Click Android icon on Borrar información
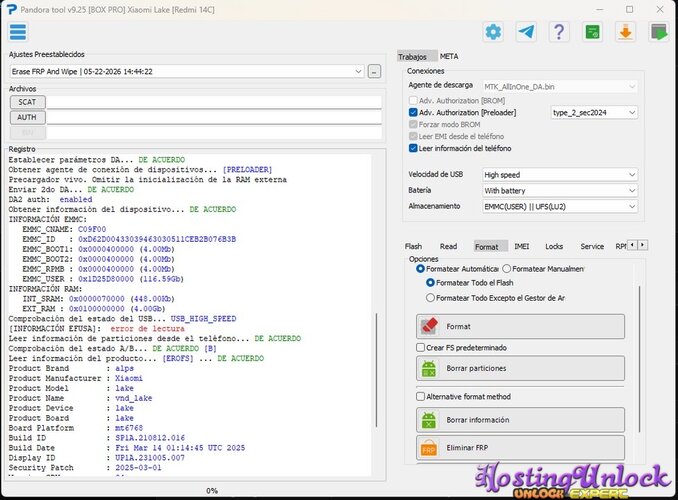Screen dimensions: 678x500 429,420
